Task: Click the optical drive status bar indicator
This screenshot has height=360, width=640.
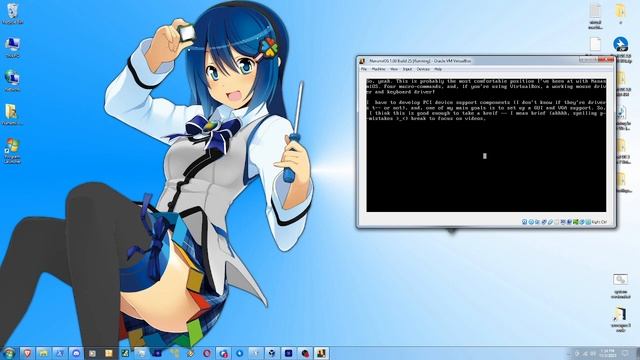Action: (x=531, y=222)
